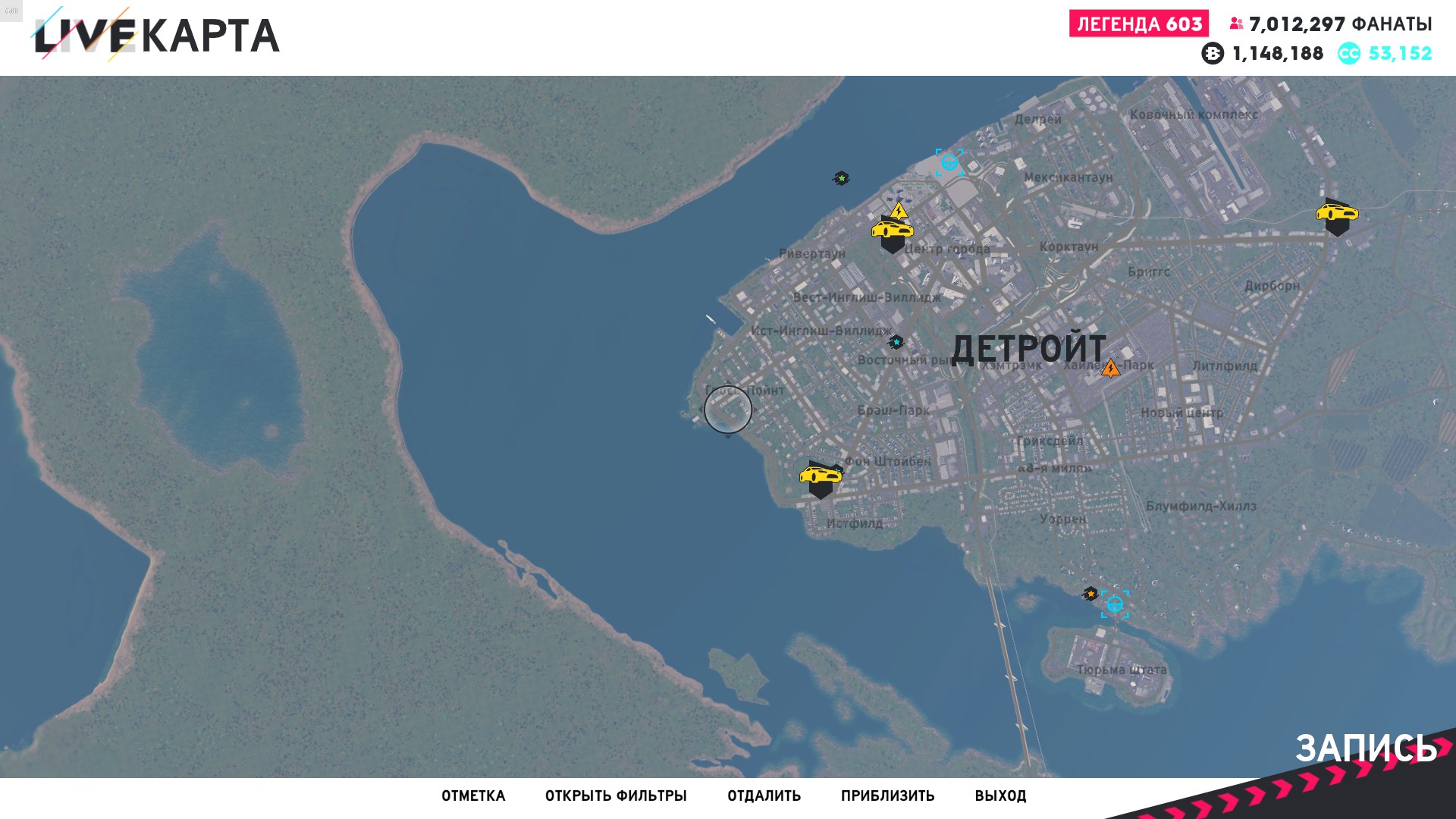Click the cyan Crew Credits icon
Screen dimensions: 1456x819
(x=1349, y=54)
